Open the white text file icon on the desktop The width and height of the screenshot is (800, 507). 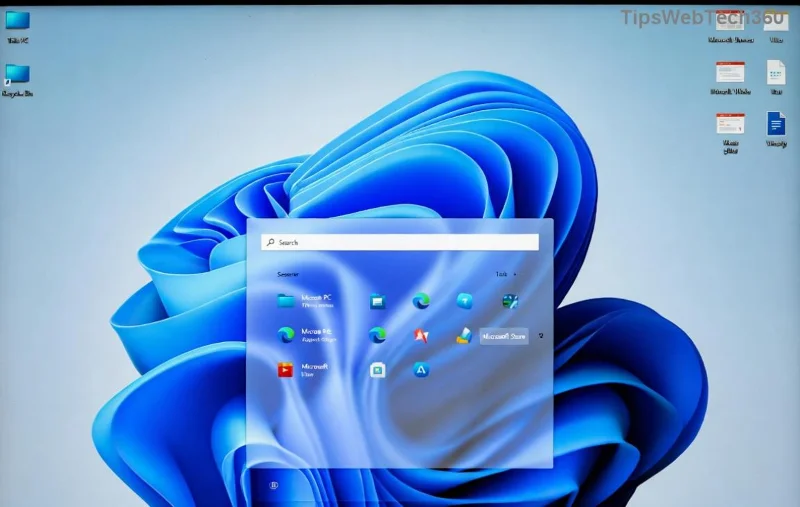776,72
